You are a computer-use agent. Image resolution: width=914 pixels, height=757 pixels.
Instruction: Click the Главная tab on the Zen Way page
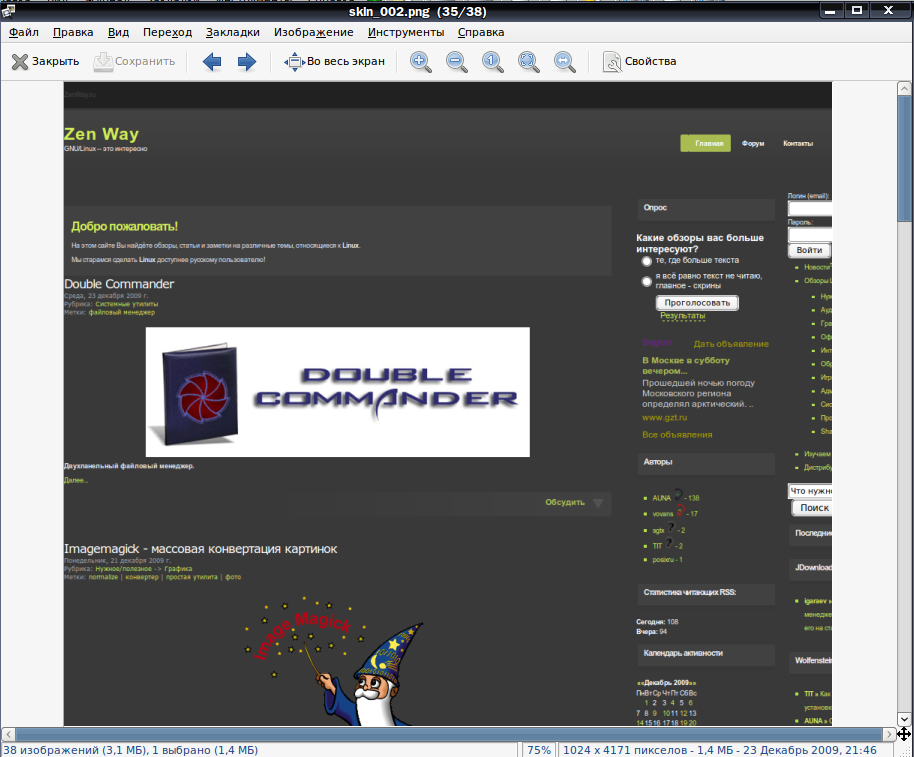(705, 143)
